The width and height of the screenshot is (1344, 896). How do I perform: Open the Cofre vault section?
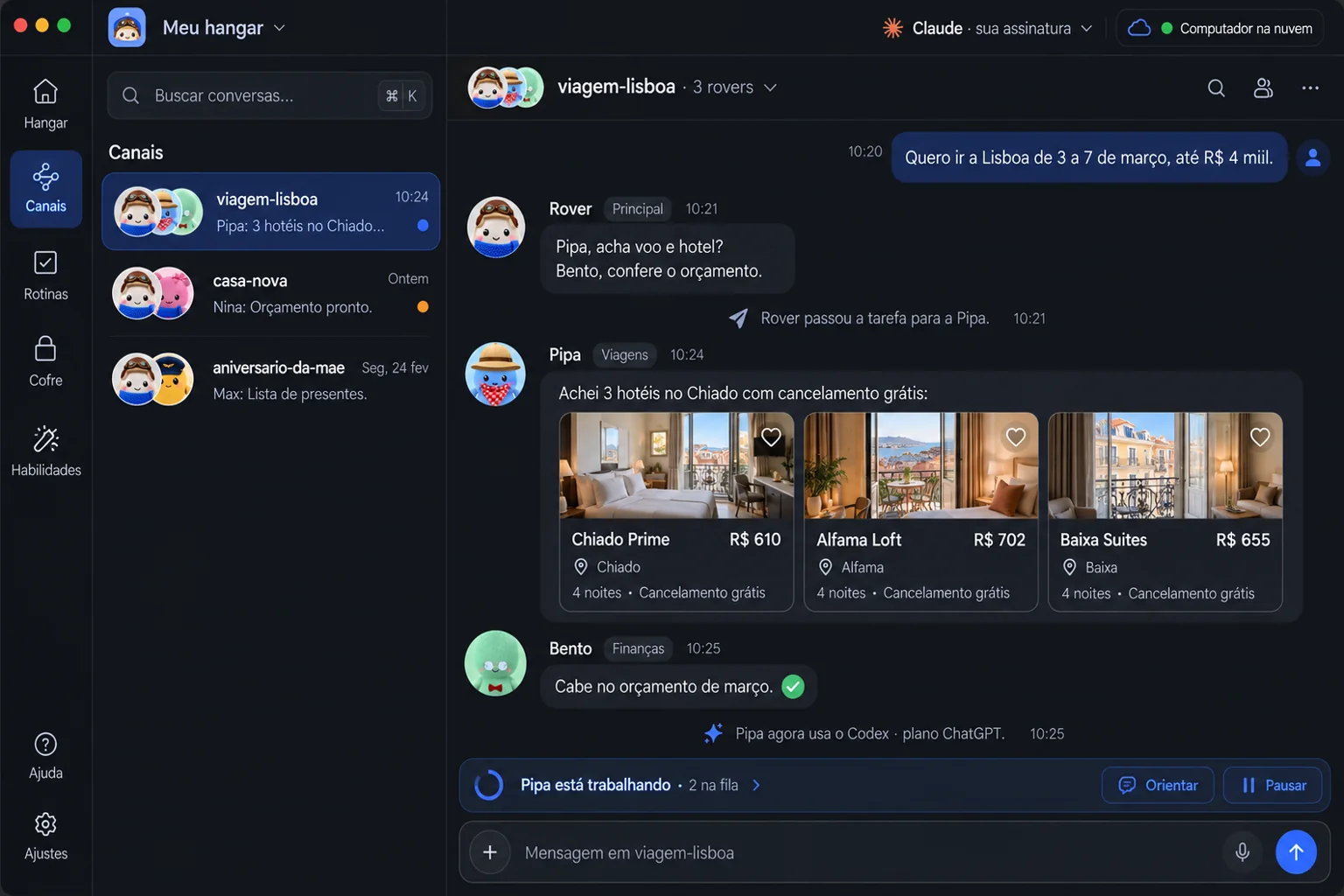pyautogui.click(x=45, y=361)
